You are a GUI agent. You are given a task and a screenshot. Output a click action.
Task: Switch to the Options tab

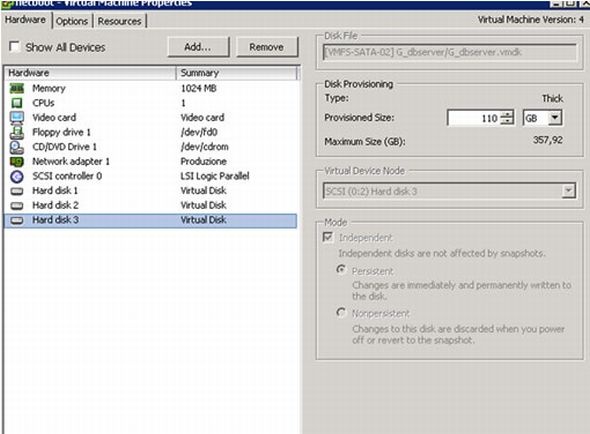pos(72,21)
